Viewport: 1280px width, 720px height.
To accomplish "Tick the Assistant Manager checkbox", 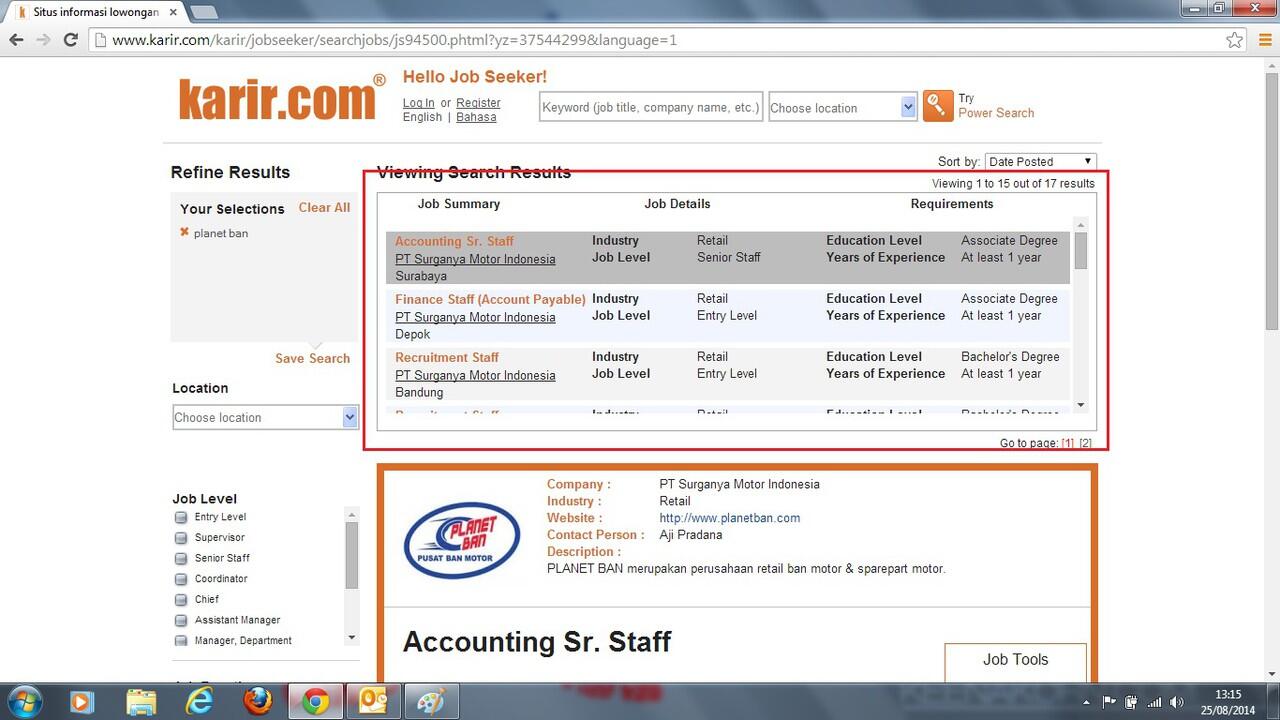I will click(181, 620).
